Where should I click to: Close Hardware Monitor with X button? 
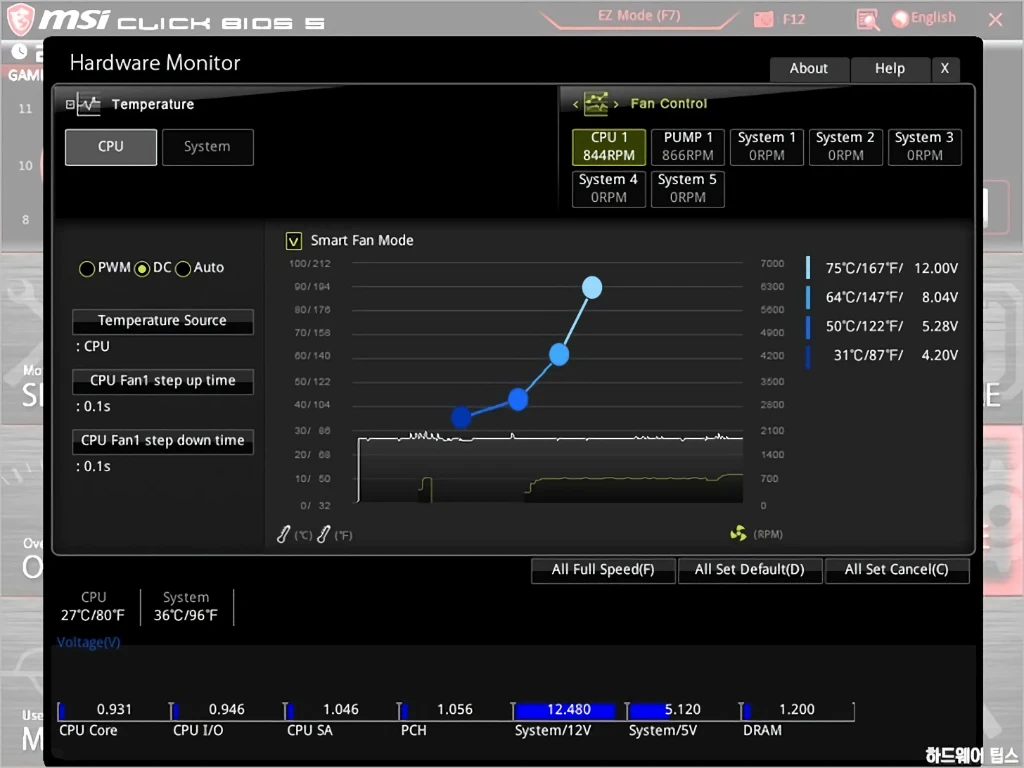[x=944, y=69]
